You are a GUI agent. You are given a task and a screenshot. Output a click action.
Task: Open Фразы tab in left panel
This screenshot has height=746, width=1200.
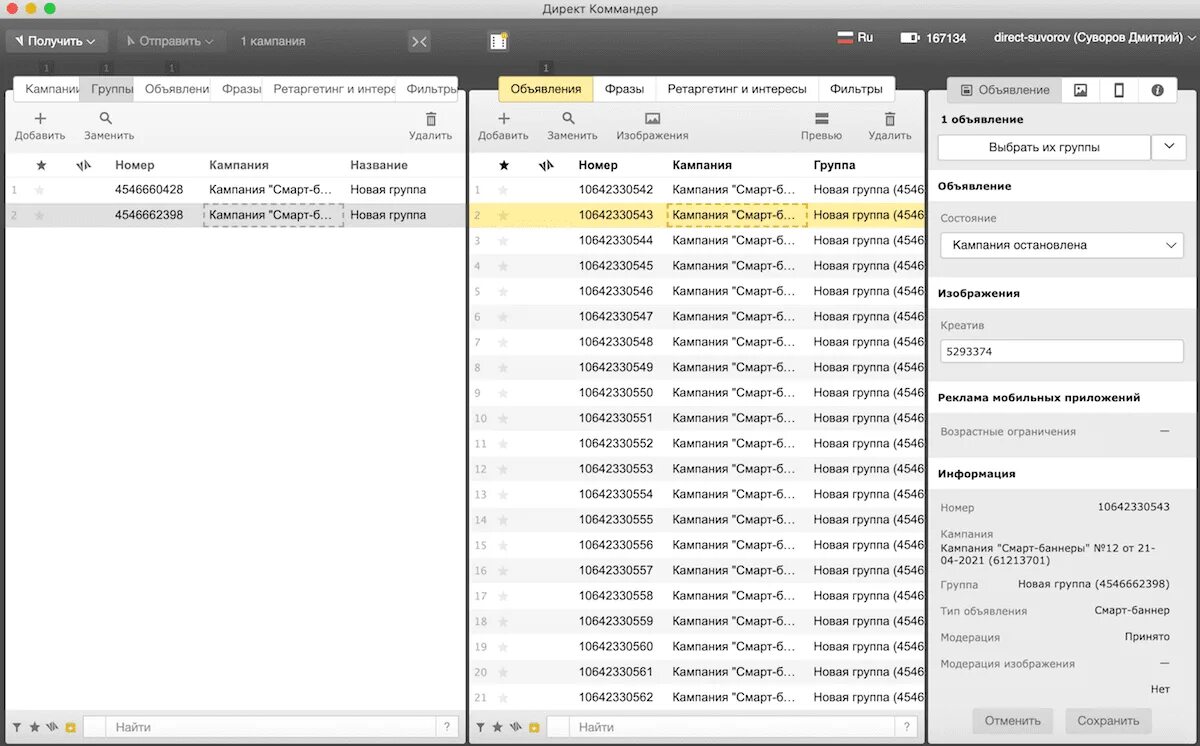pos(237,89)
